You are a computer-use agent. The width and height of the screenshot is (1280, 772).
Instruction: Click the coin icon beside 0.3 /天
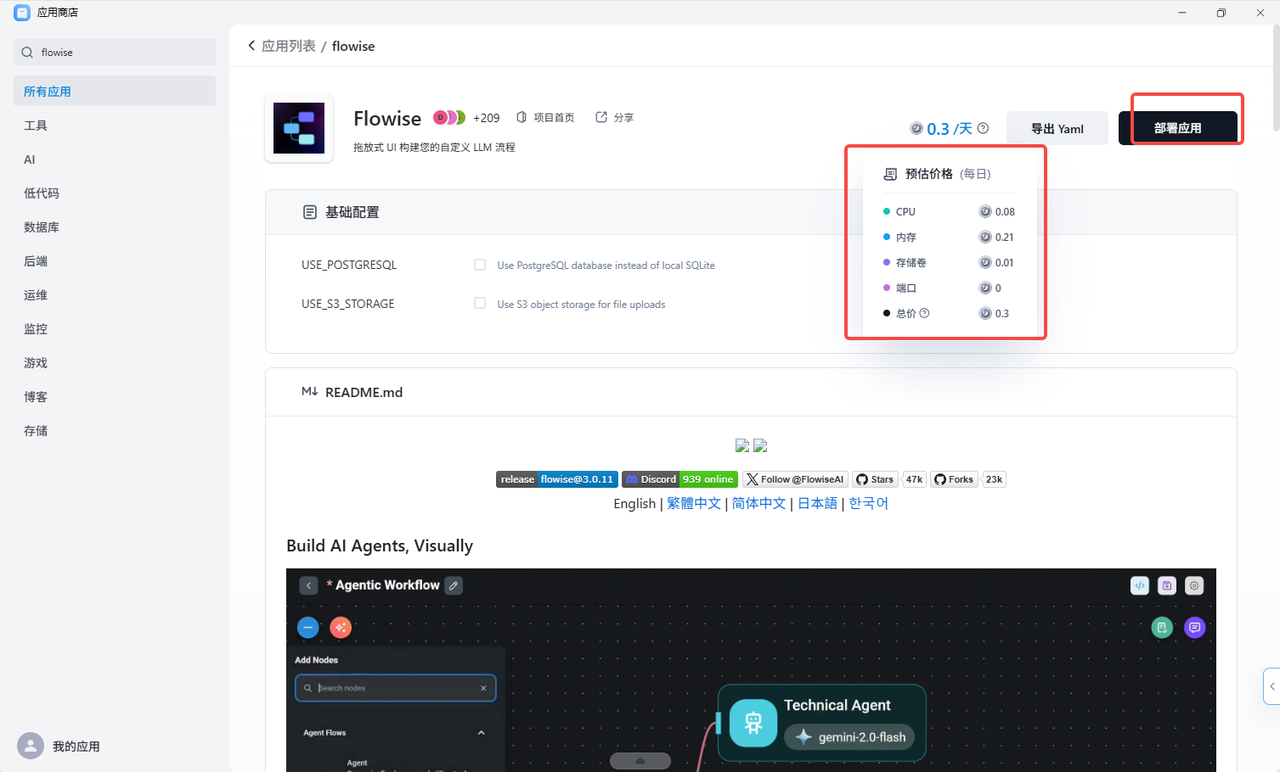point(916,129)
